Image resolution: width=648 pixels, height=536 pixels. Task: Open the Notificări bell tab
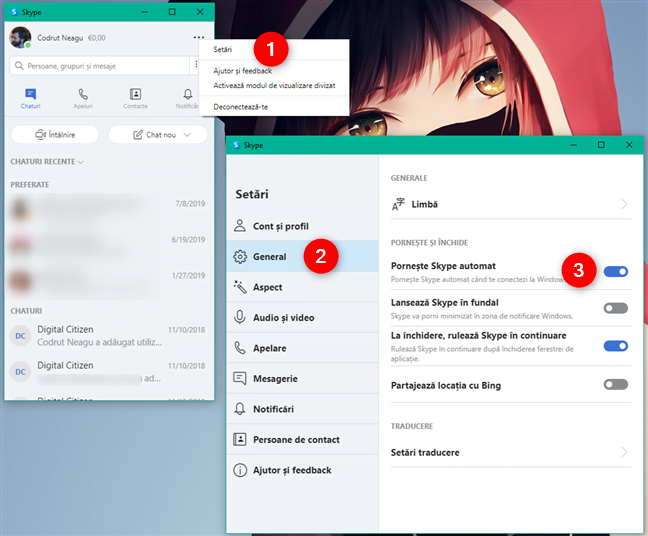(x=188, y=94)
